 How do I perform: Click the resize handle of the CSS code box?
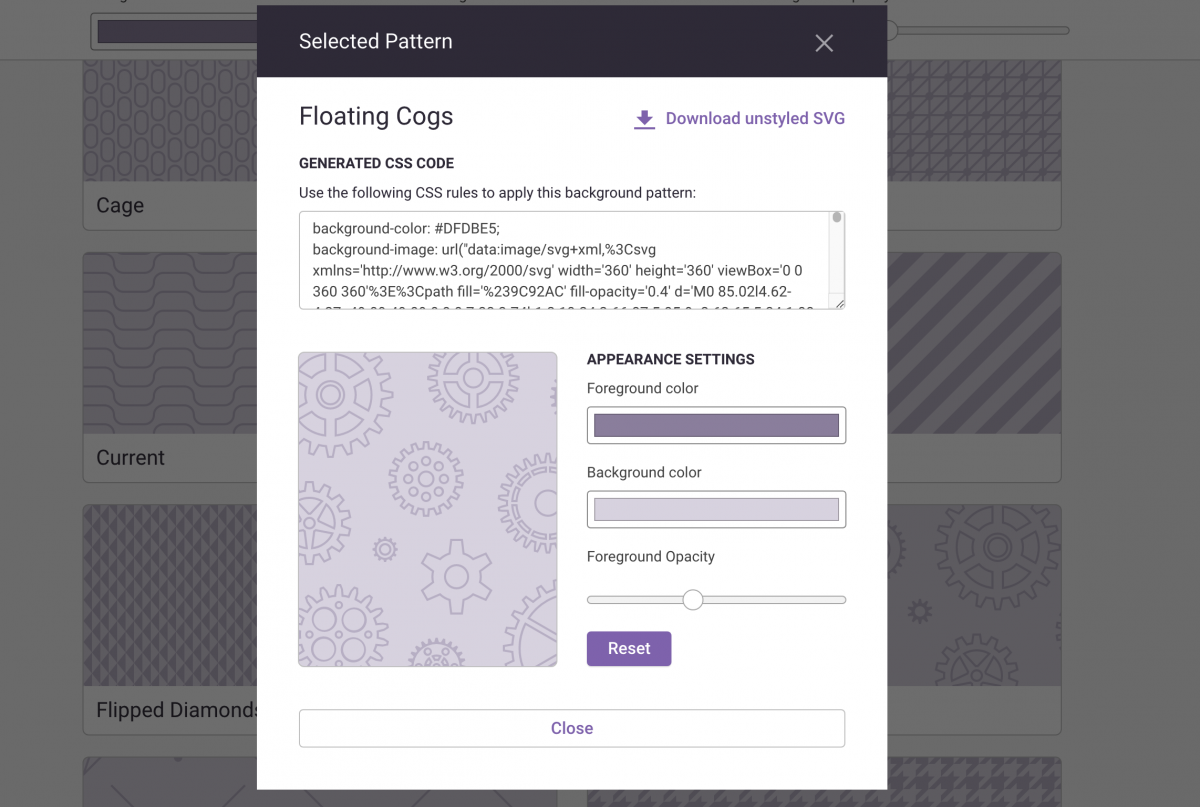(x=838, y=302)
